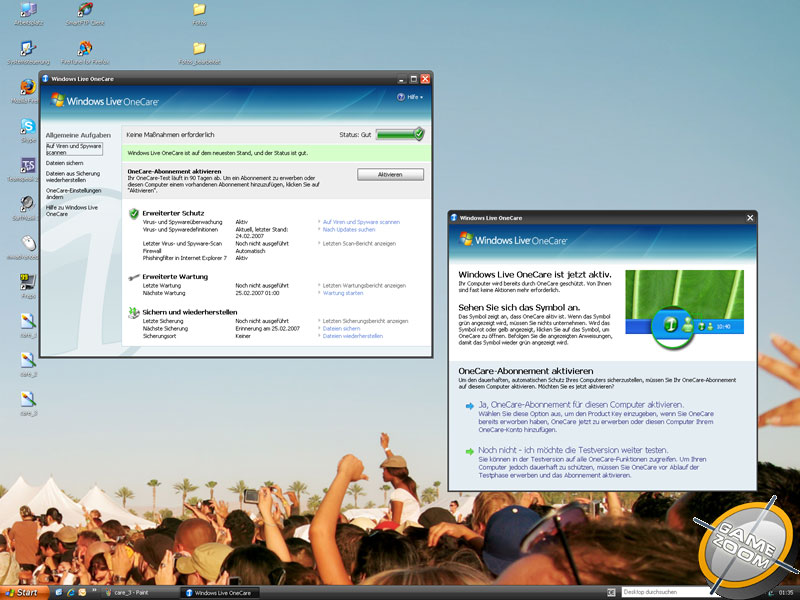
Task: Click the mail quick launch icon
Action: click(x=82, y=592)
